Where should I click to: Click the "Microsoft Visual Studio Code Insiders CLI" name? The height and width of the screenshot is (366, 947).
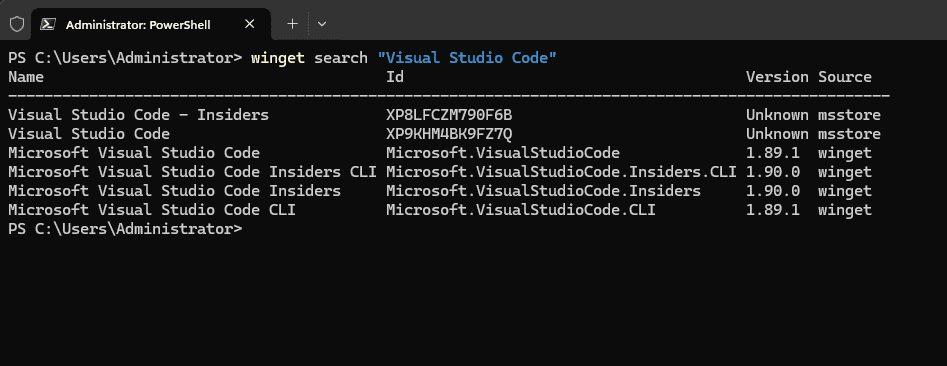193,172
